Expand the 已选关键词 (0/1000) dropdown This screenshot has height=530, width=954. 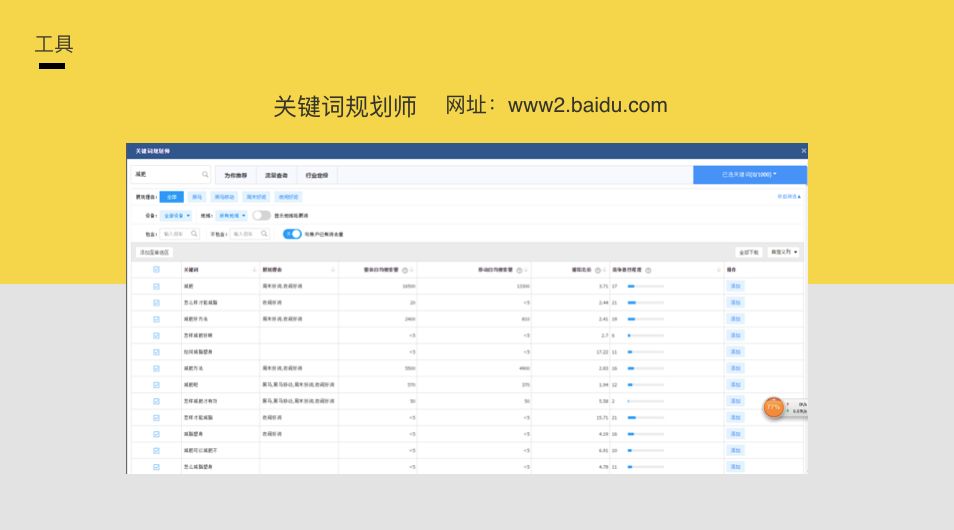click(x=749, y=175)
